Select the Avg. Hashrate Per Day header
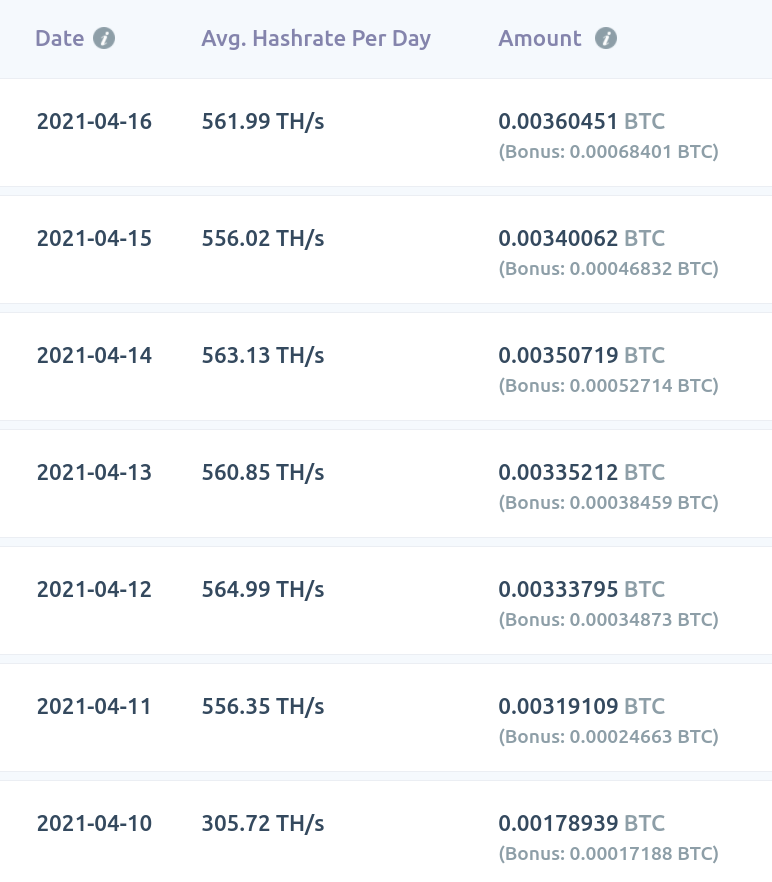This screenshot has width=772, height=882. 316,39
